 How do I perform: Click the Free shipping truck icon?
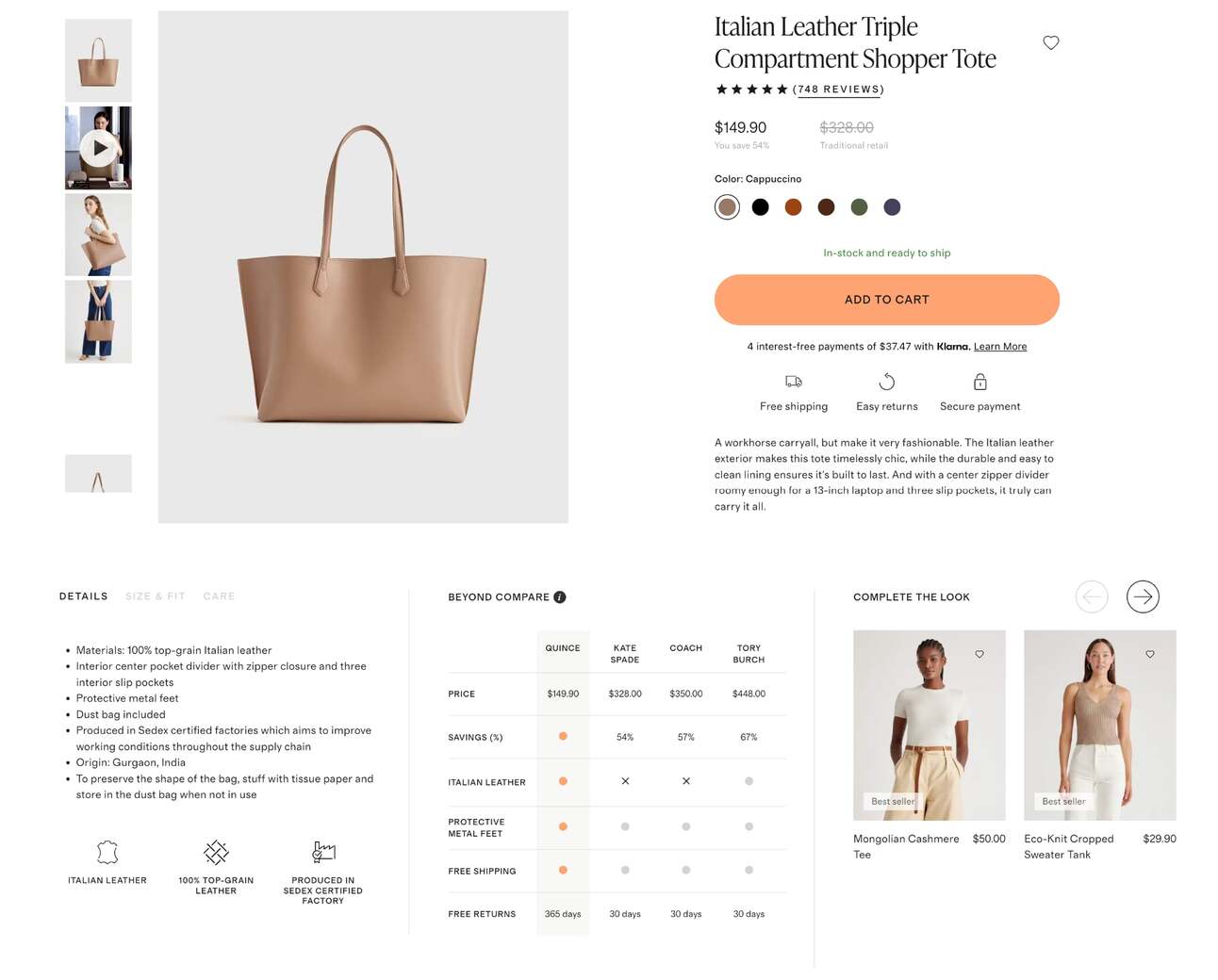(794, 382)
